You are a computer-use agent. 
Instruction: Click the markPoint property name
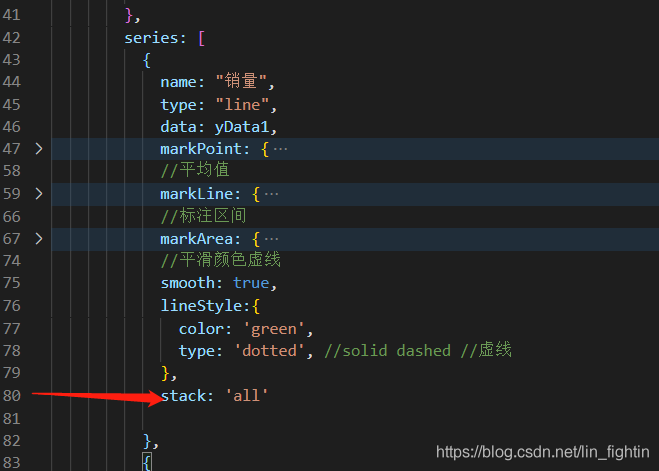(x=201, y=149)
